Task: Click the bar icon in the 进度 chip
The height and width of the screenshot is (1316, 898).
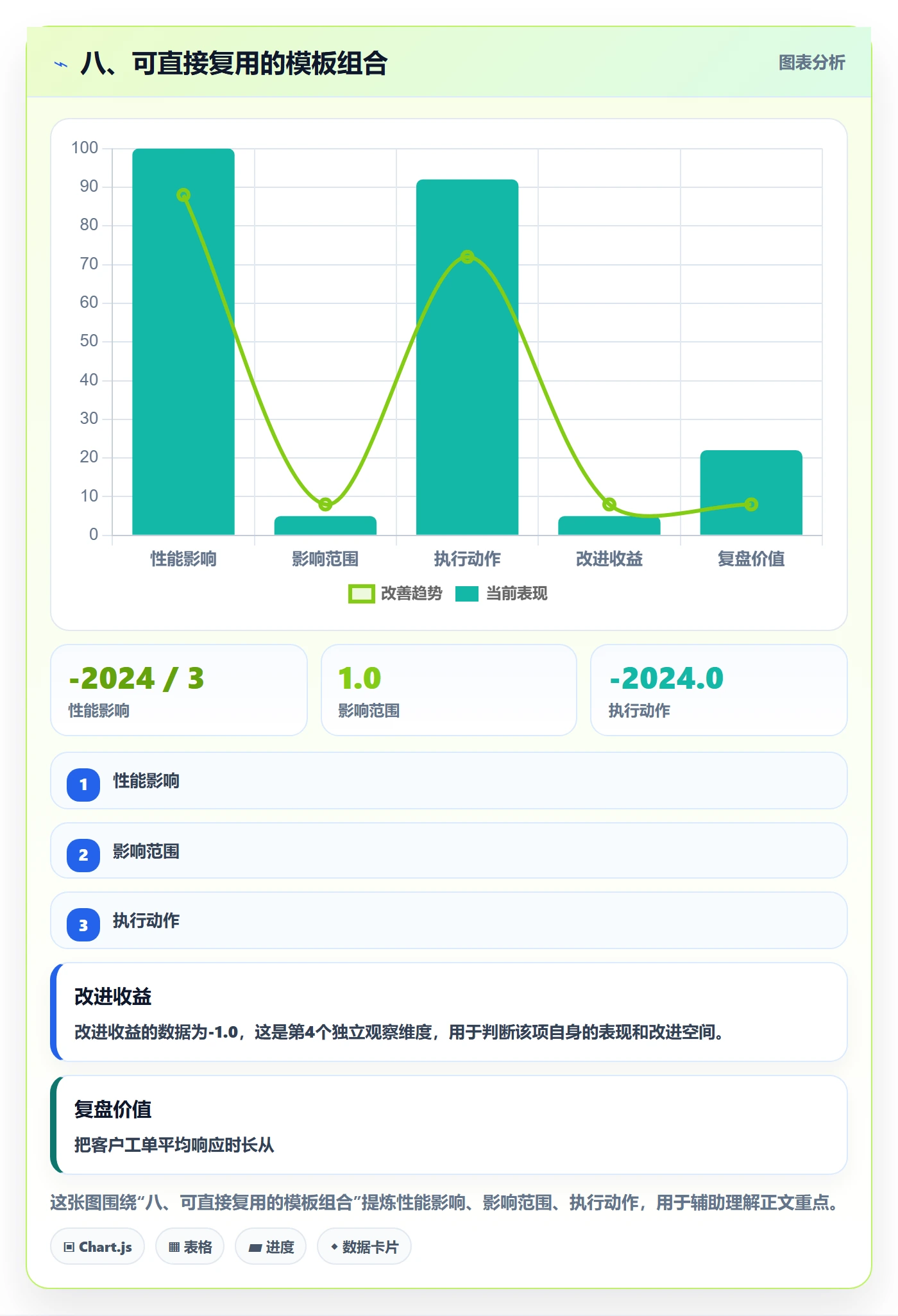Action: (255, 1247)
